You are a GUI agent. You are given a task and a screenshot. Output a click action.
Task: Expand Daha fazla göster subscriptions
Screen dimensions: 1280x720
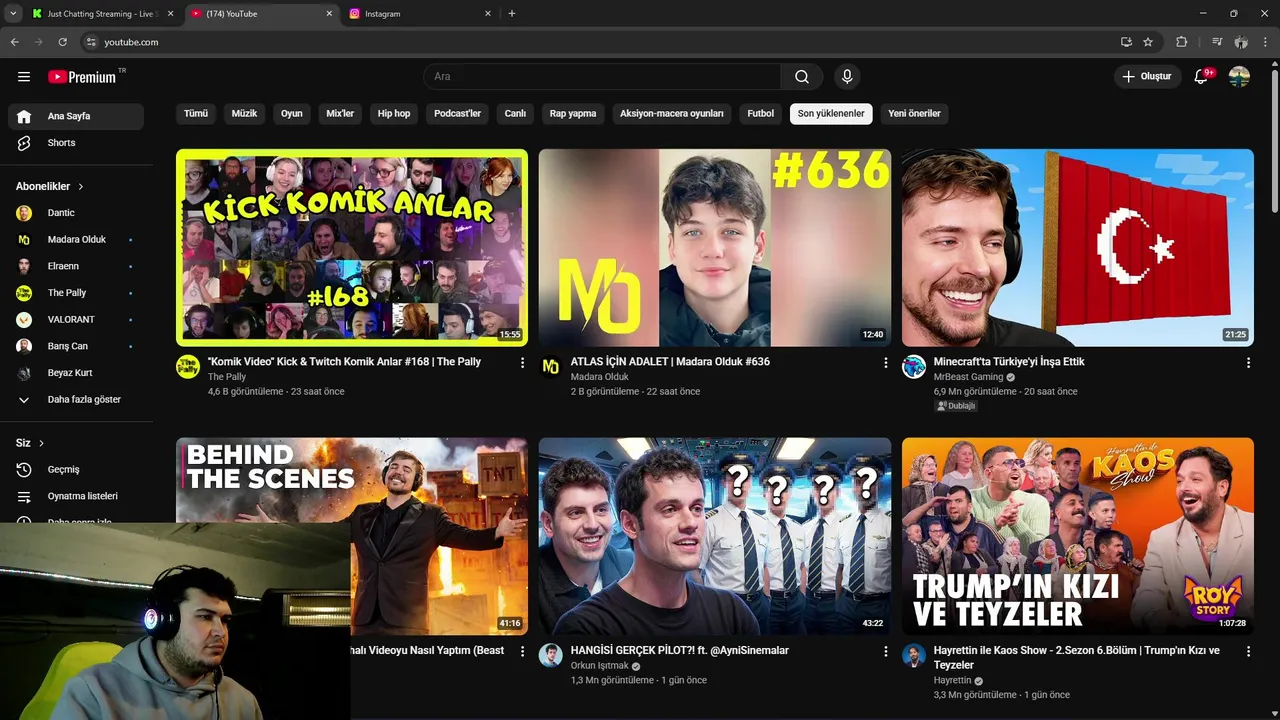(x=76, y=400)
